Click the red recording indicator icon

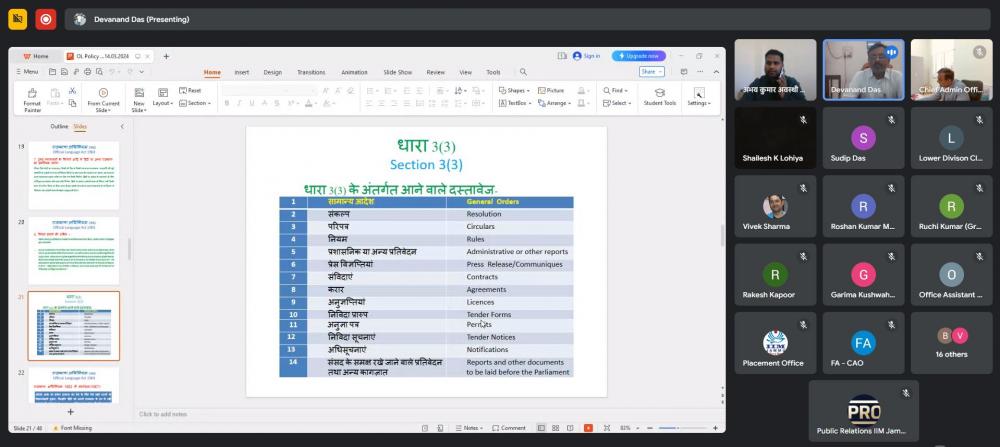pos(46,19)
